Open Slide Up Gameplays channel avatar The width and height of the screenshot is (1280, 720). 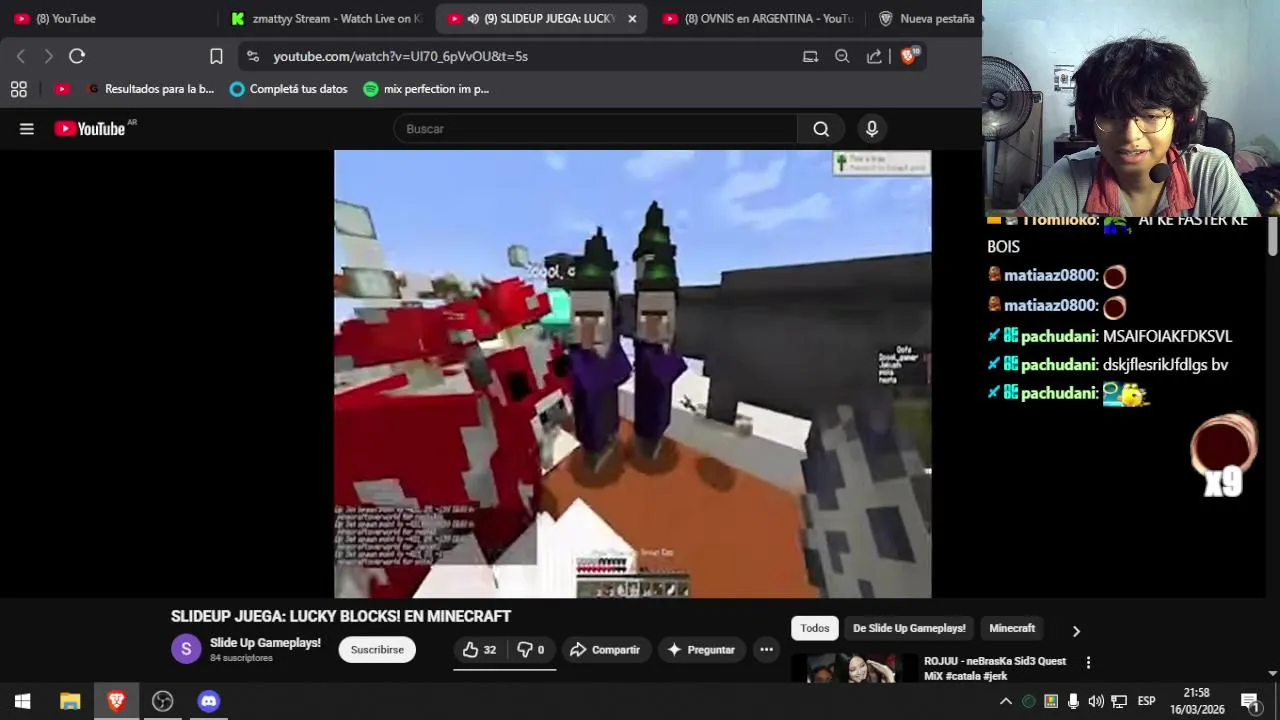pyautogui.click(x=186, y=649)
